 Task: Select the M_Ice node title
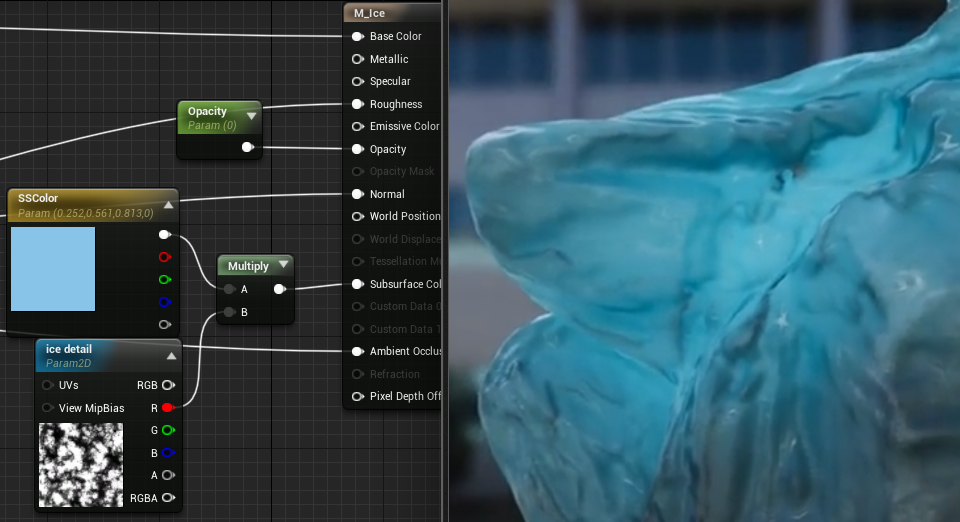click(369, 13)
